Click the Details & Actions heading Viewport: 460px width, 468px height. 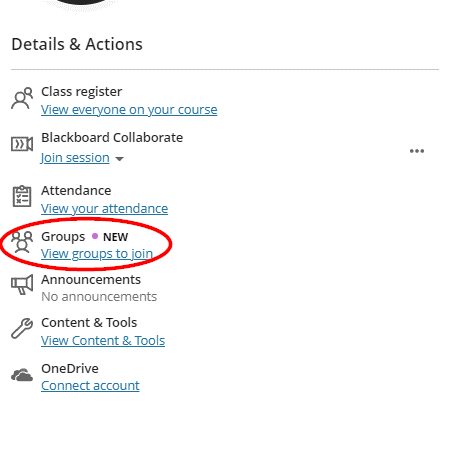click(77, 44)
